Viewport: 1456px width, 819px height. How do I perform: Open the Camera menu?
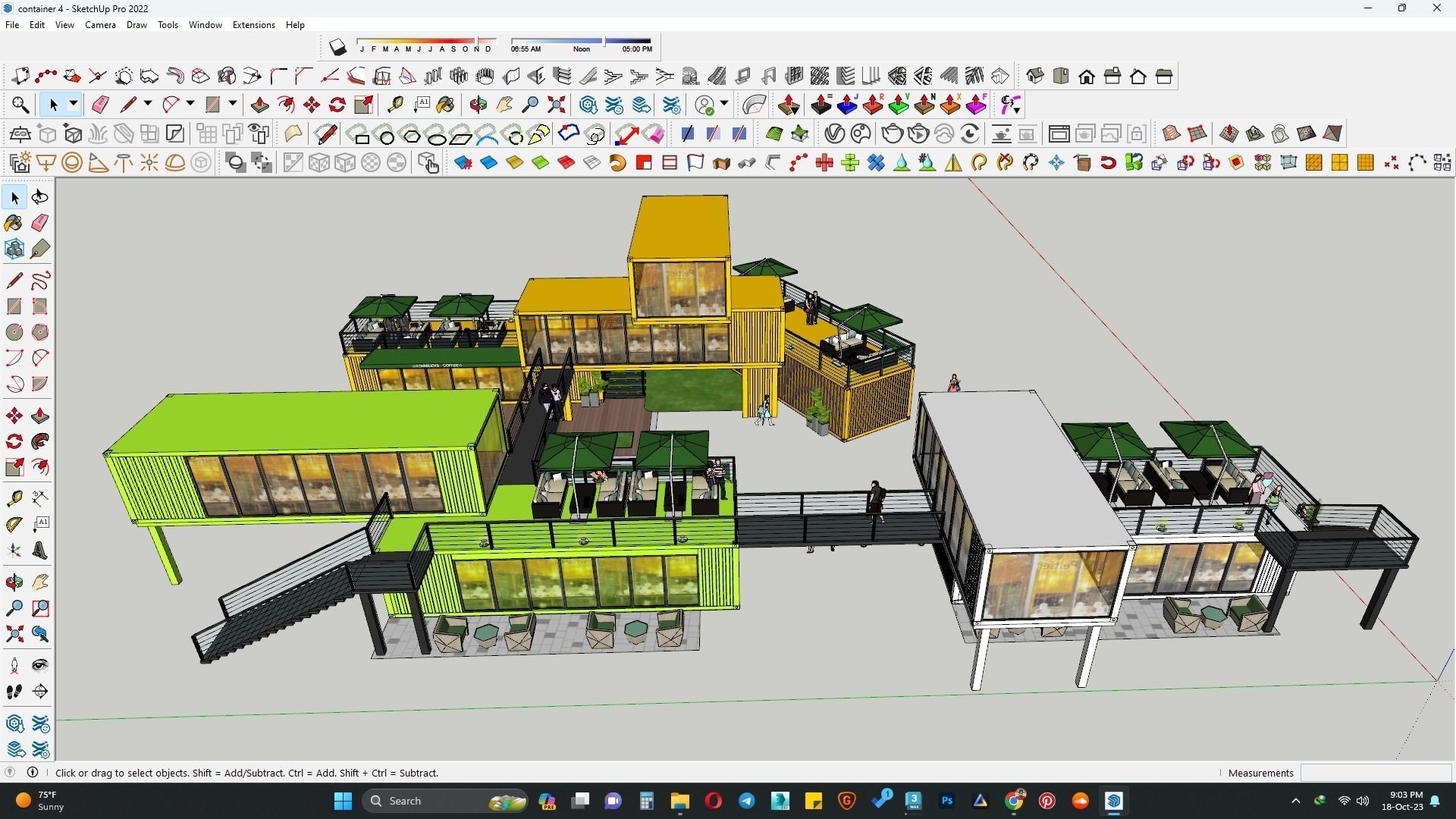tap(100, 25)
